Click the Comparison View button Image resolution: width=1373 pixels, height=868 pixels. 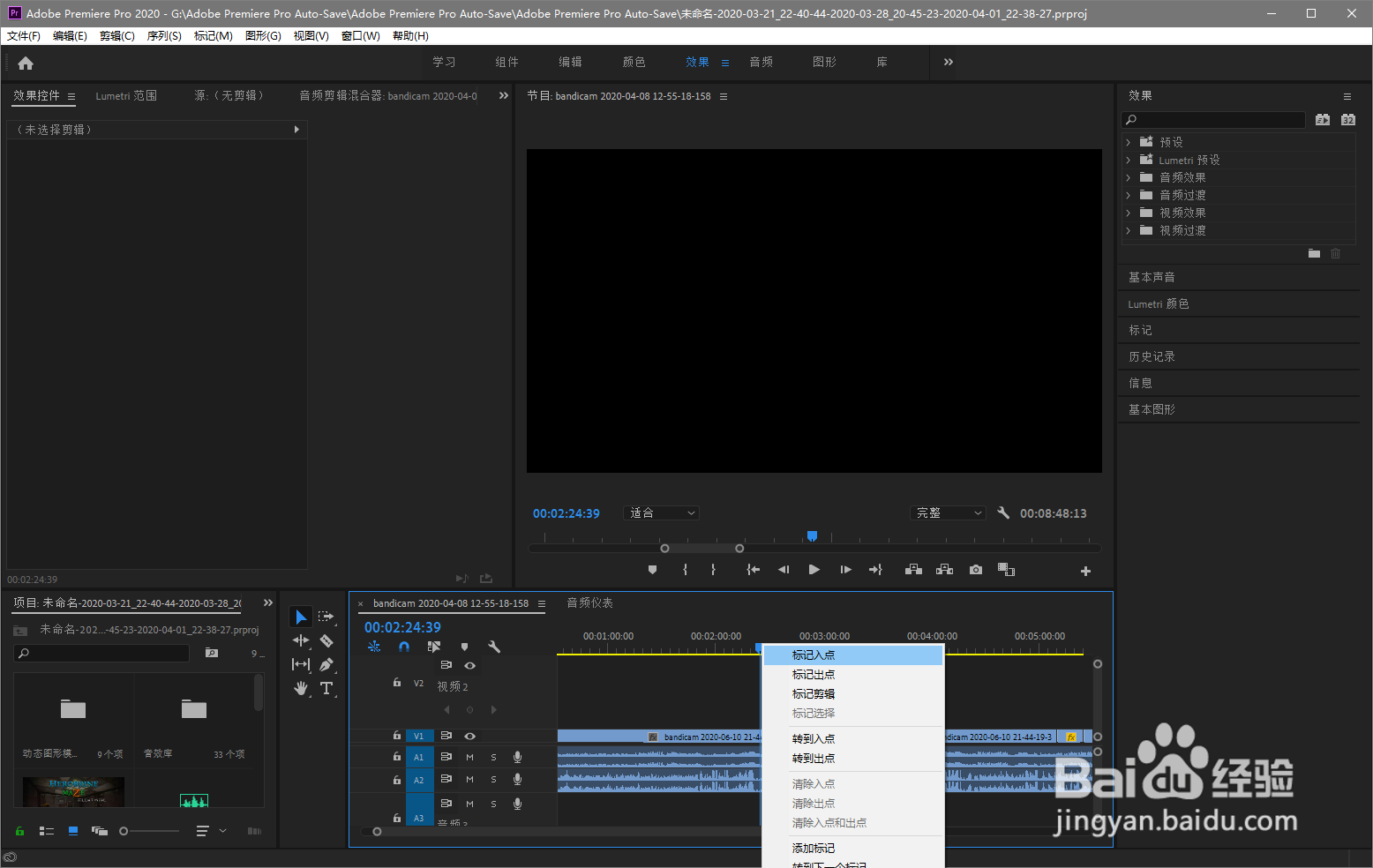(x=1006, y=570)
